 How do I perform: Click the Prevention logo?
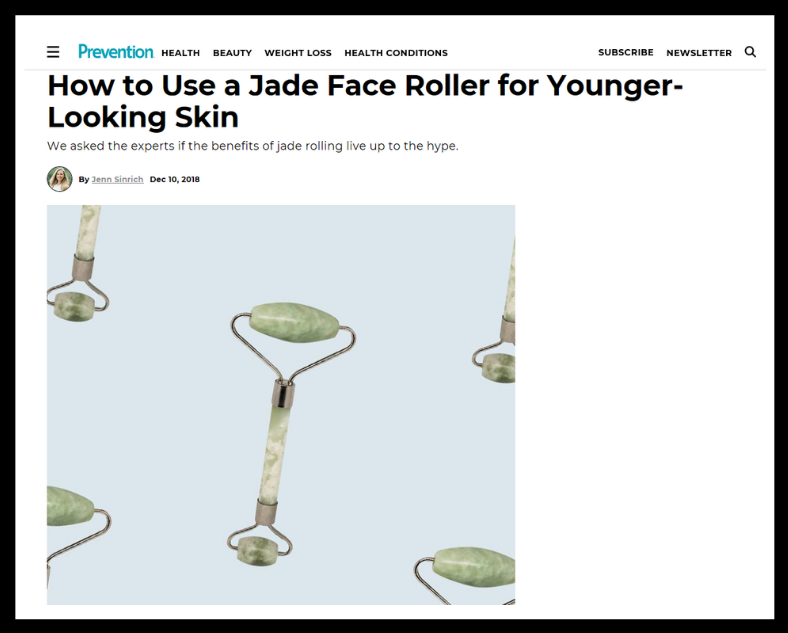116,52
